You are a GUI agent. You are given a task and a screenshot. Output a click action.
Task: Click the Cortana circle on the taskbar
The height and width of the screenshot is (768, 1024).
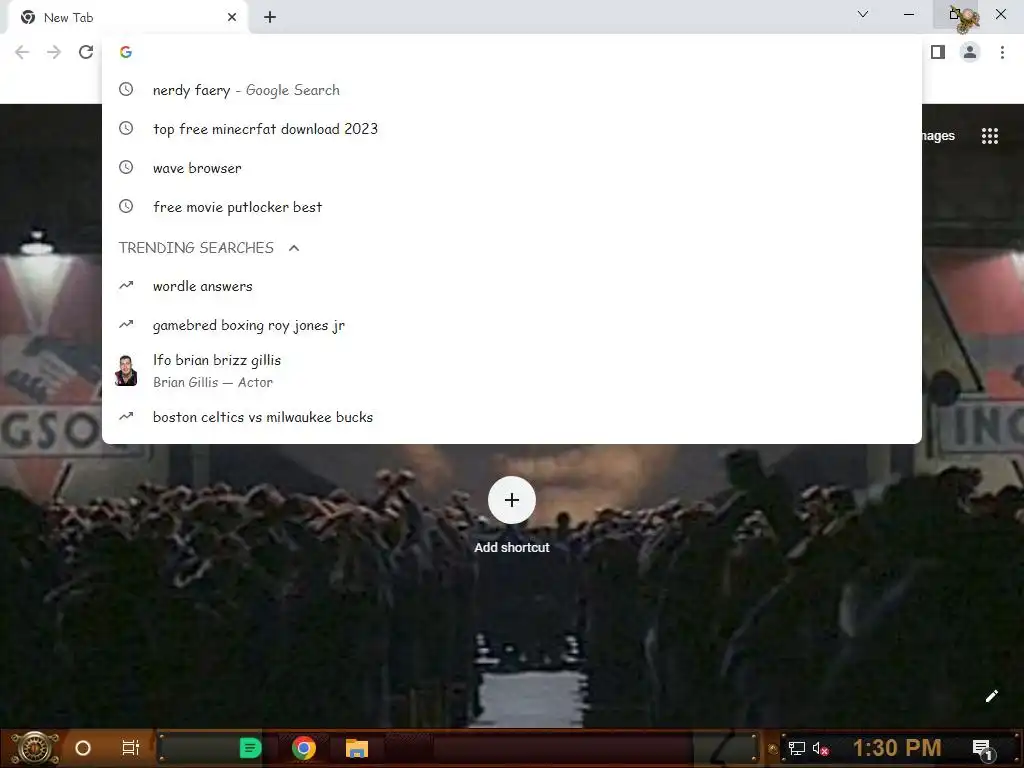tap(83, 748)
